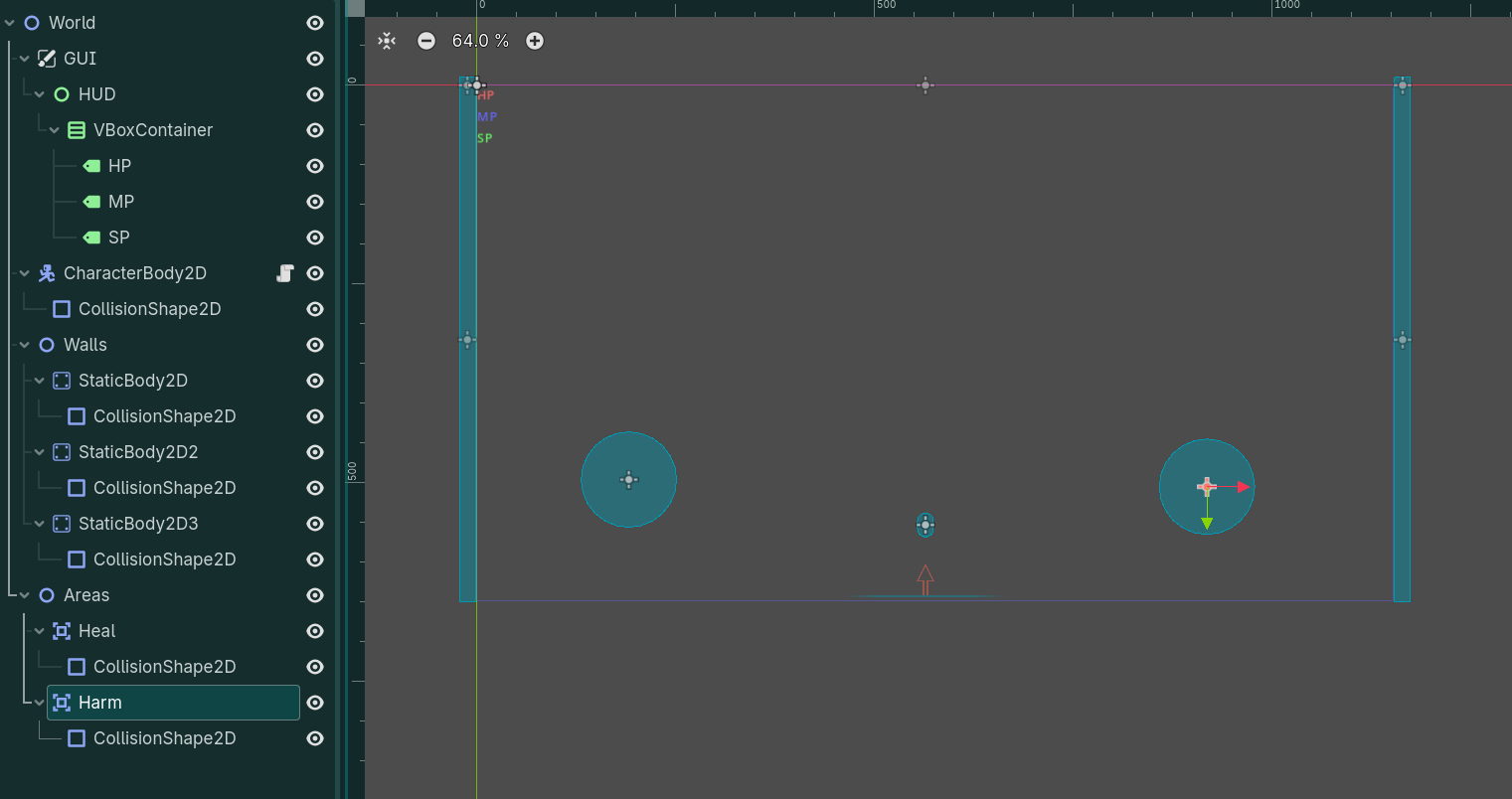
Task: Hide the SP label
Action: (x=315, y=238)
